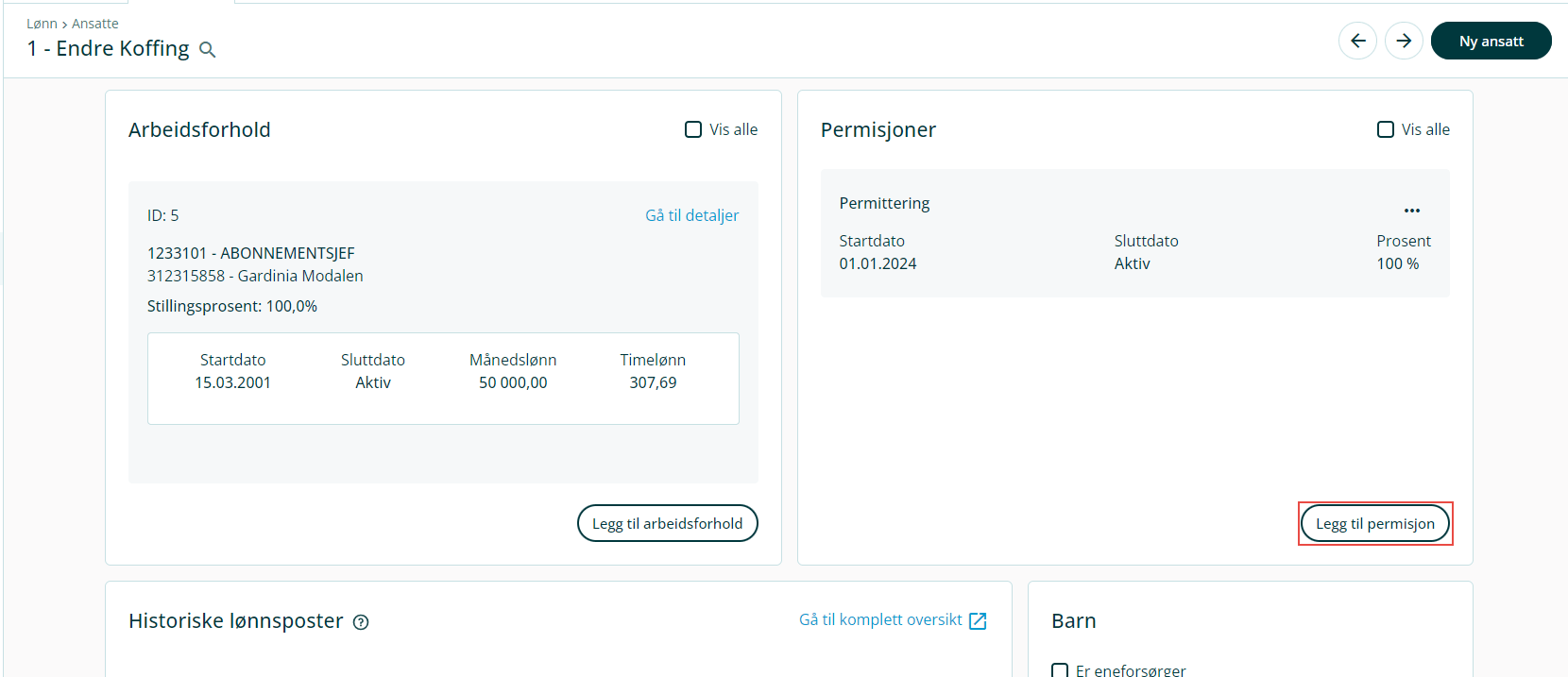Open the Gå til detaljer link
The height and width of the screenshot is (677, 1568).
tap(691, 215)
